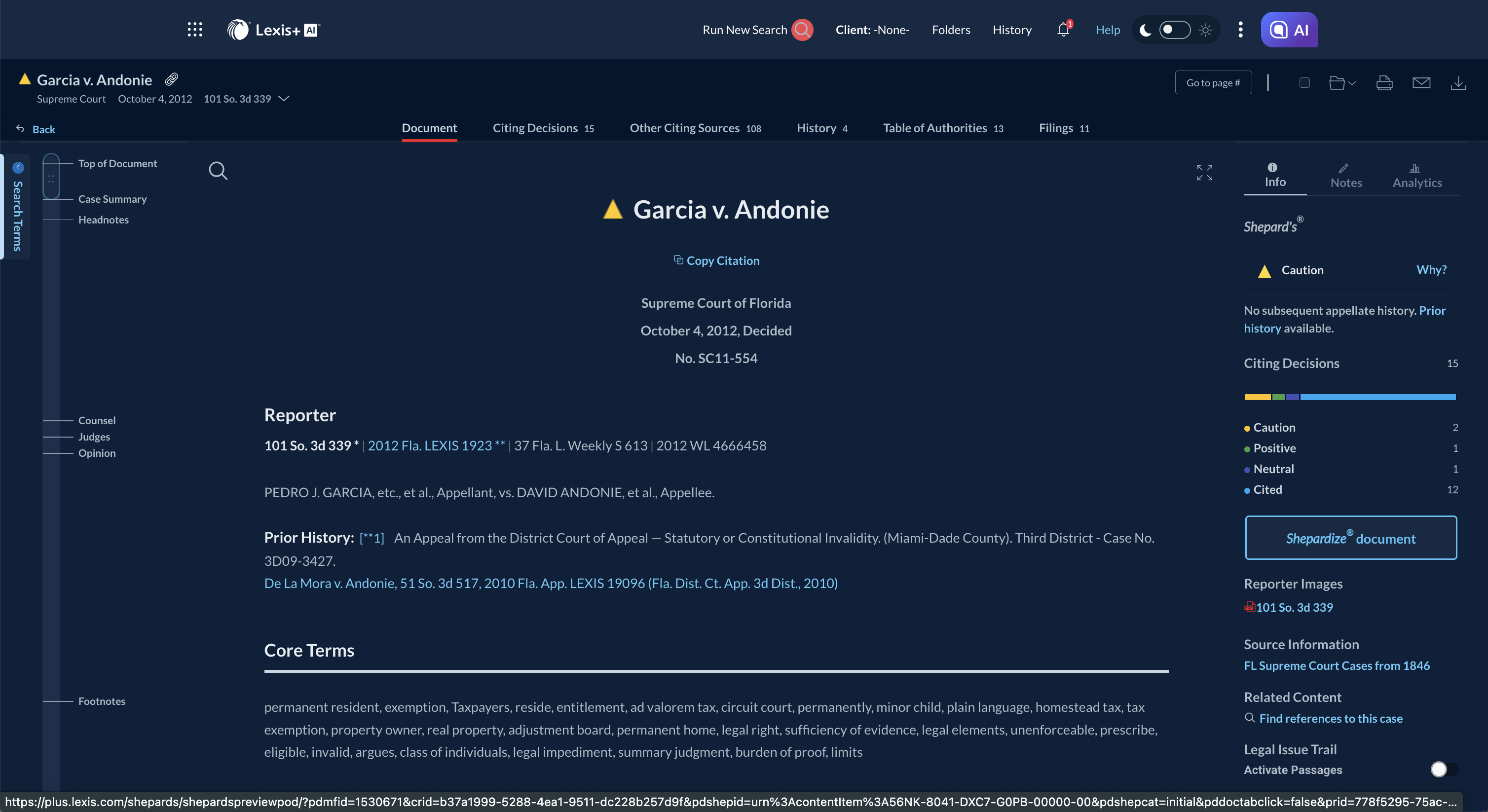Image resolution: width=1488 pixels, height=812 pixels.
Task: Collapse the Search Terms side panel arrow
Action: pyautogui.click(x=18, y=168)
